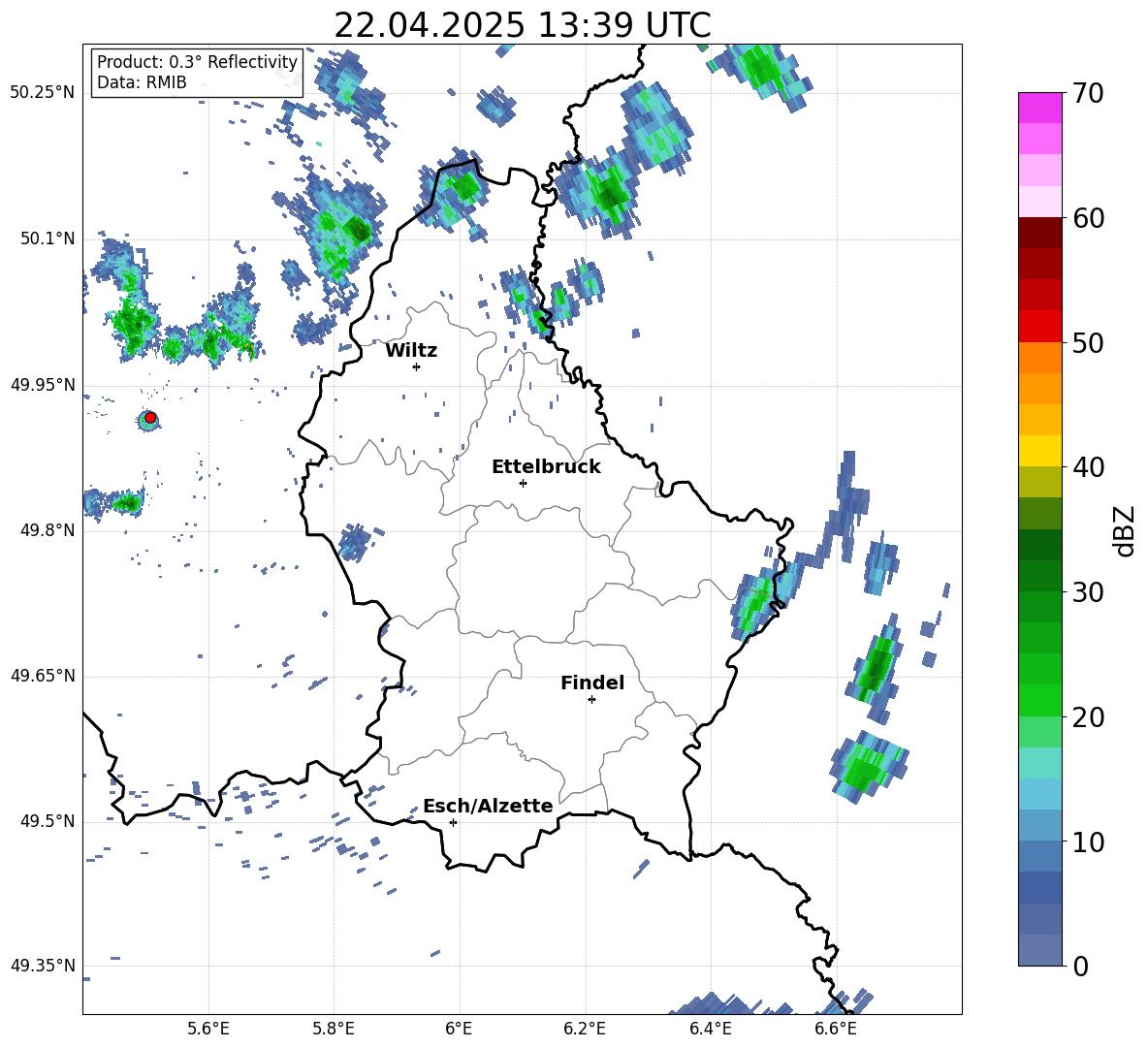Click the Findel city label

point(592,683)
